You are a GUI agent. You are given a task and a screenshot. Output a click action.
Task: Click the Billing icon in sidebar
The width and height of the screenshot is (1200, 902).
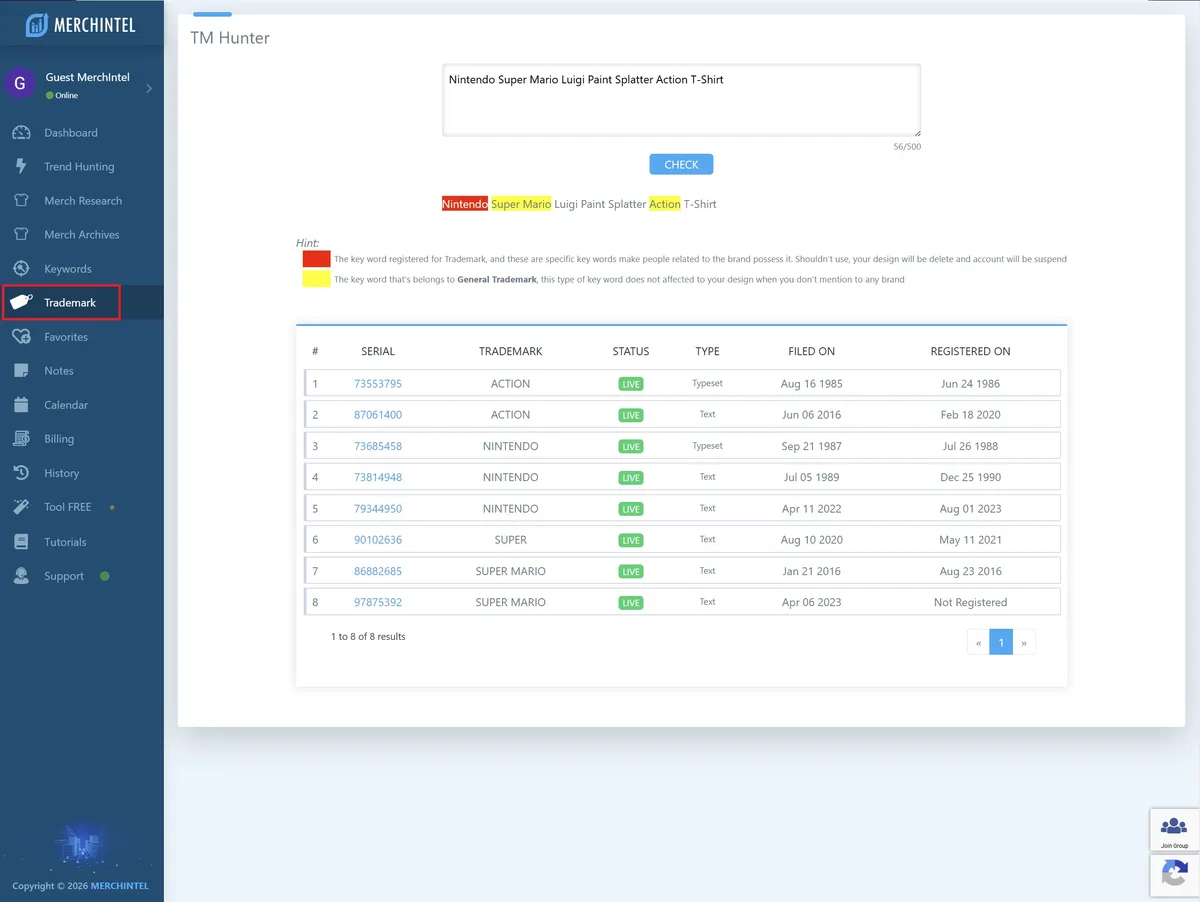pyautogui.click(x=21, y=439)
